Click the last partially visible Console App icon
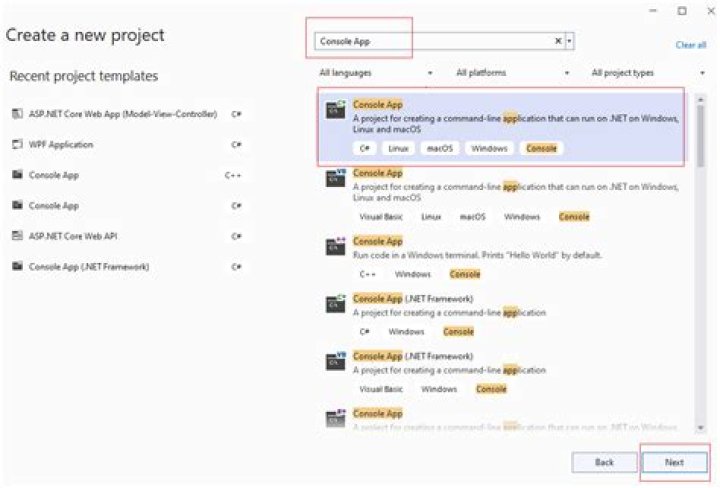The height and width of the screenshot is (488, 720). 336,418
